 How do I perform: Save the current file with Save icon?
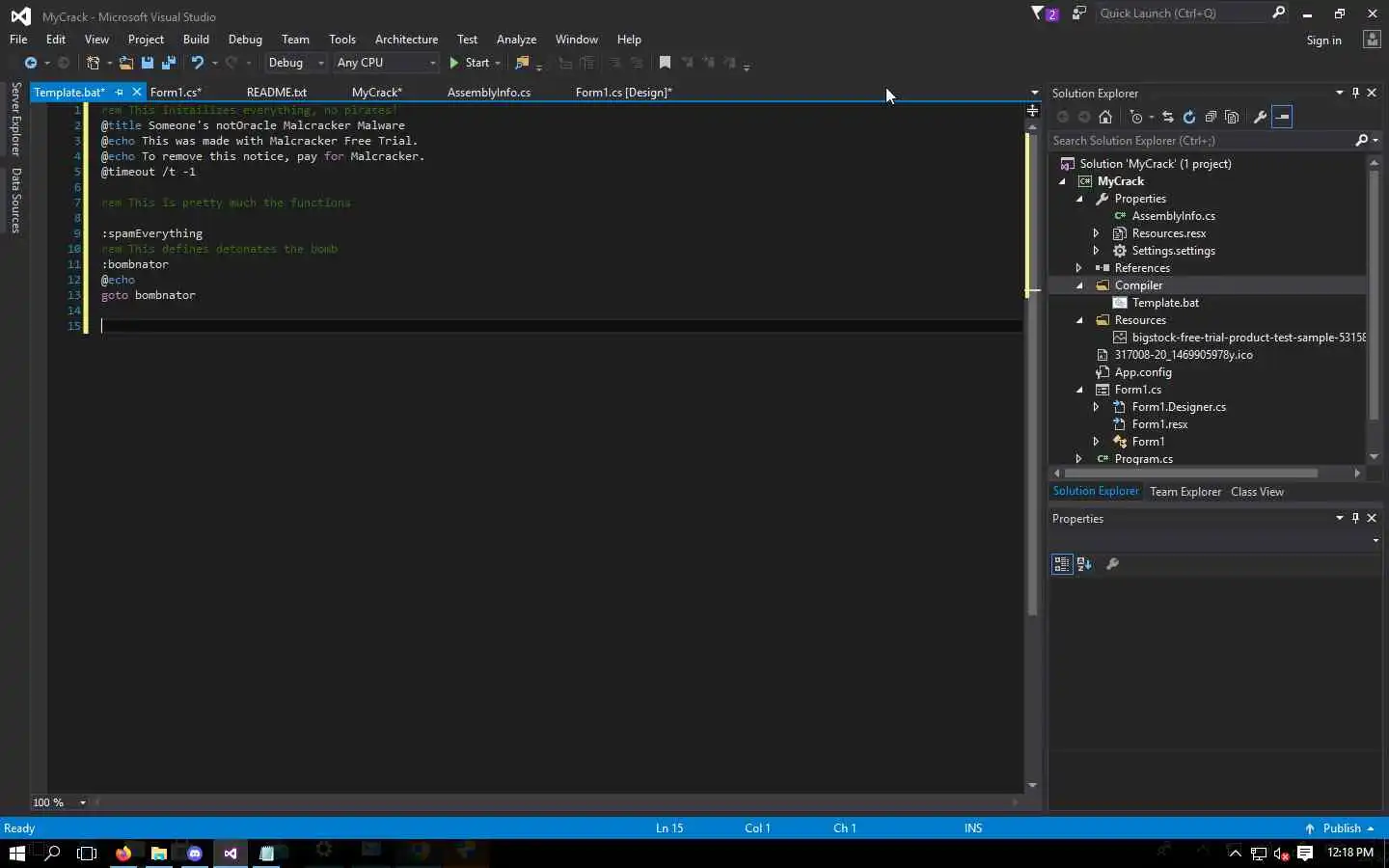click(148, 63)
